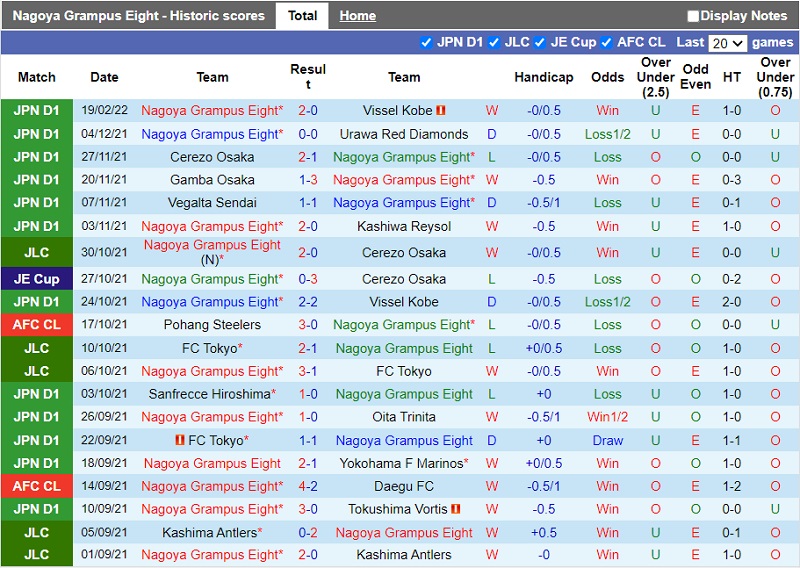The image size is (800, 568).
Task: Click the 4-2 result against Daegu FC
Action: (308, 486)
